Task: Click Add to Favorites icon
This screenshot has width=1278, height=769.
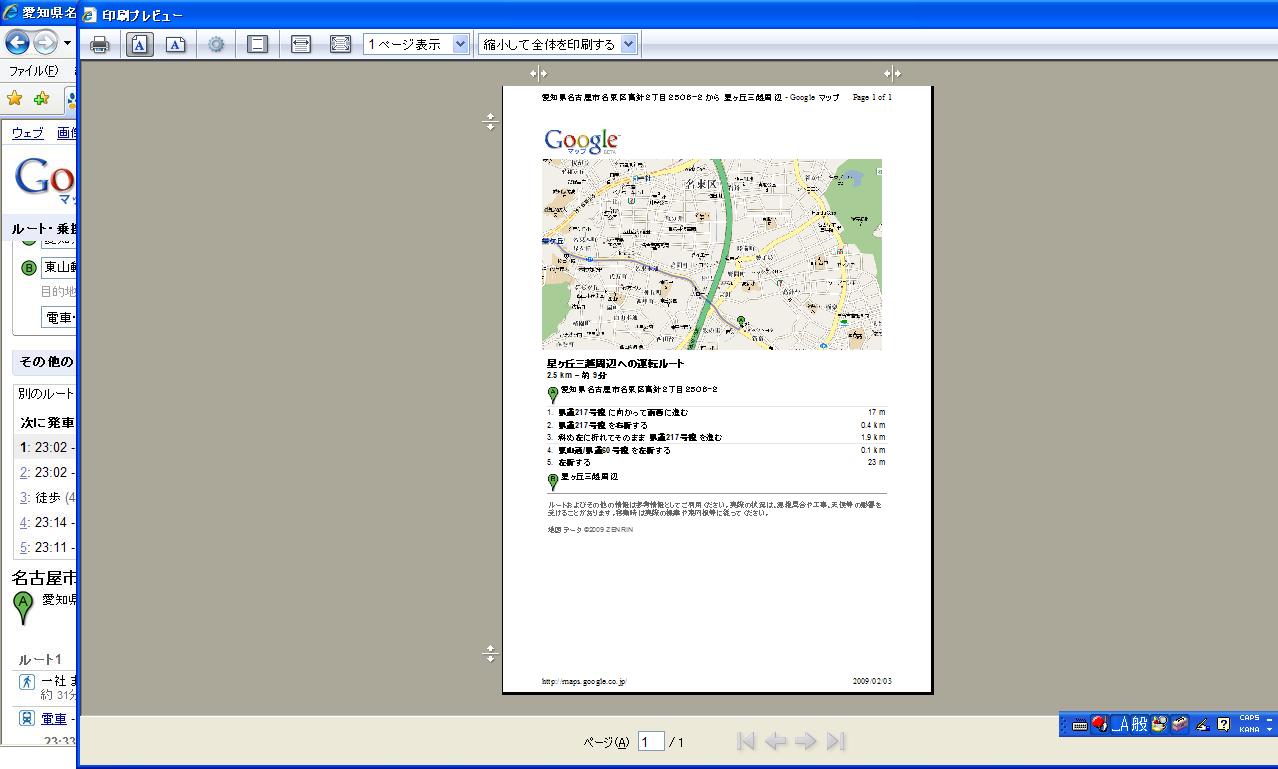Action: [x=41, y=98]
